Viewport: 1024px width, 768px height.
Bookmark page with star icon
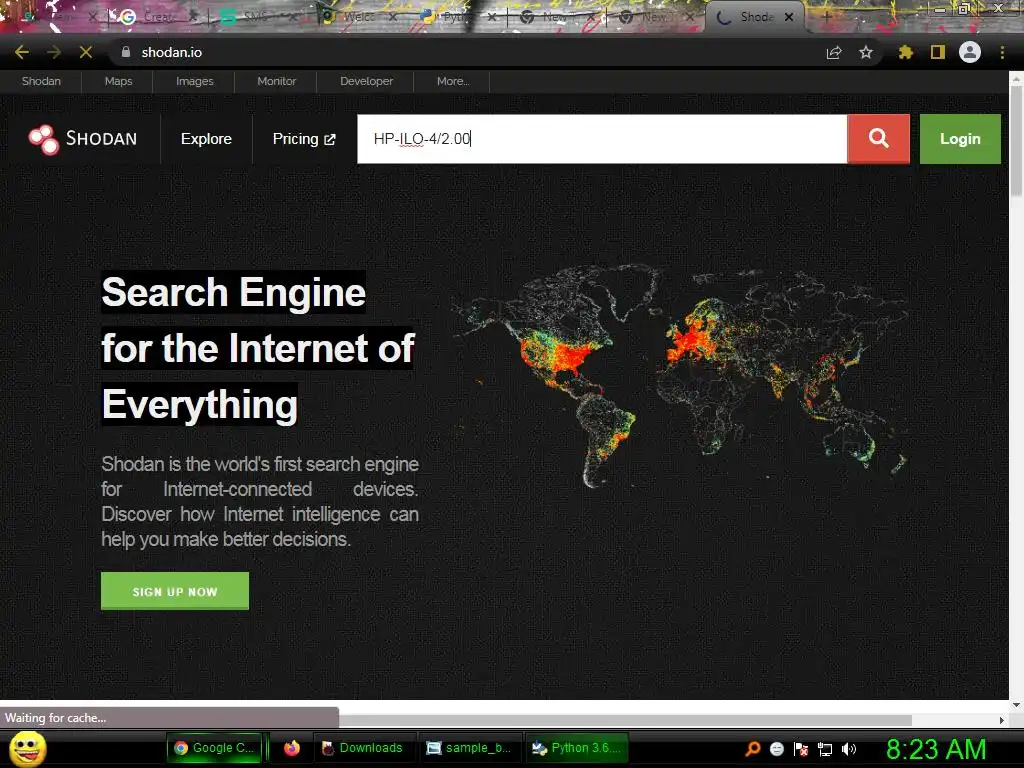click(866, 52)
